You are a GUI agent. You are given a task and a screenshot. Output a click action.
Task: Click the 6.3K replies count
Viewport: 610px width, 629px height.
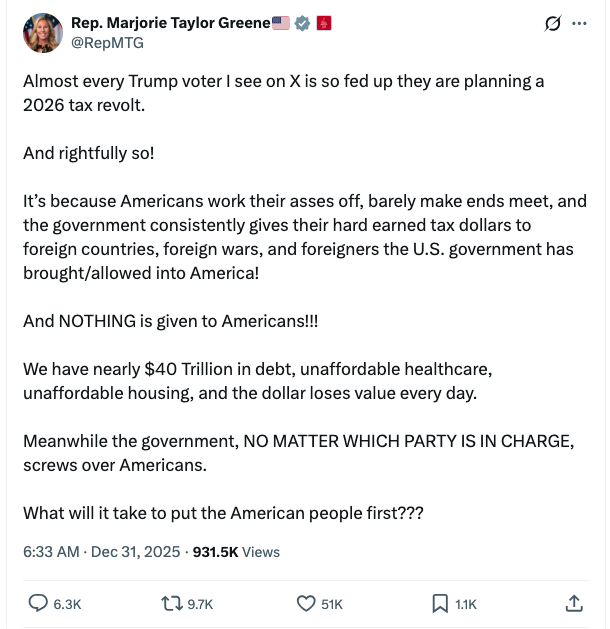pos(68,604)
